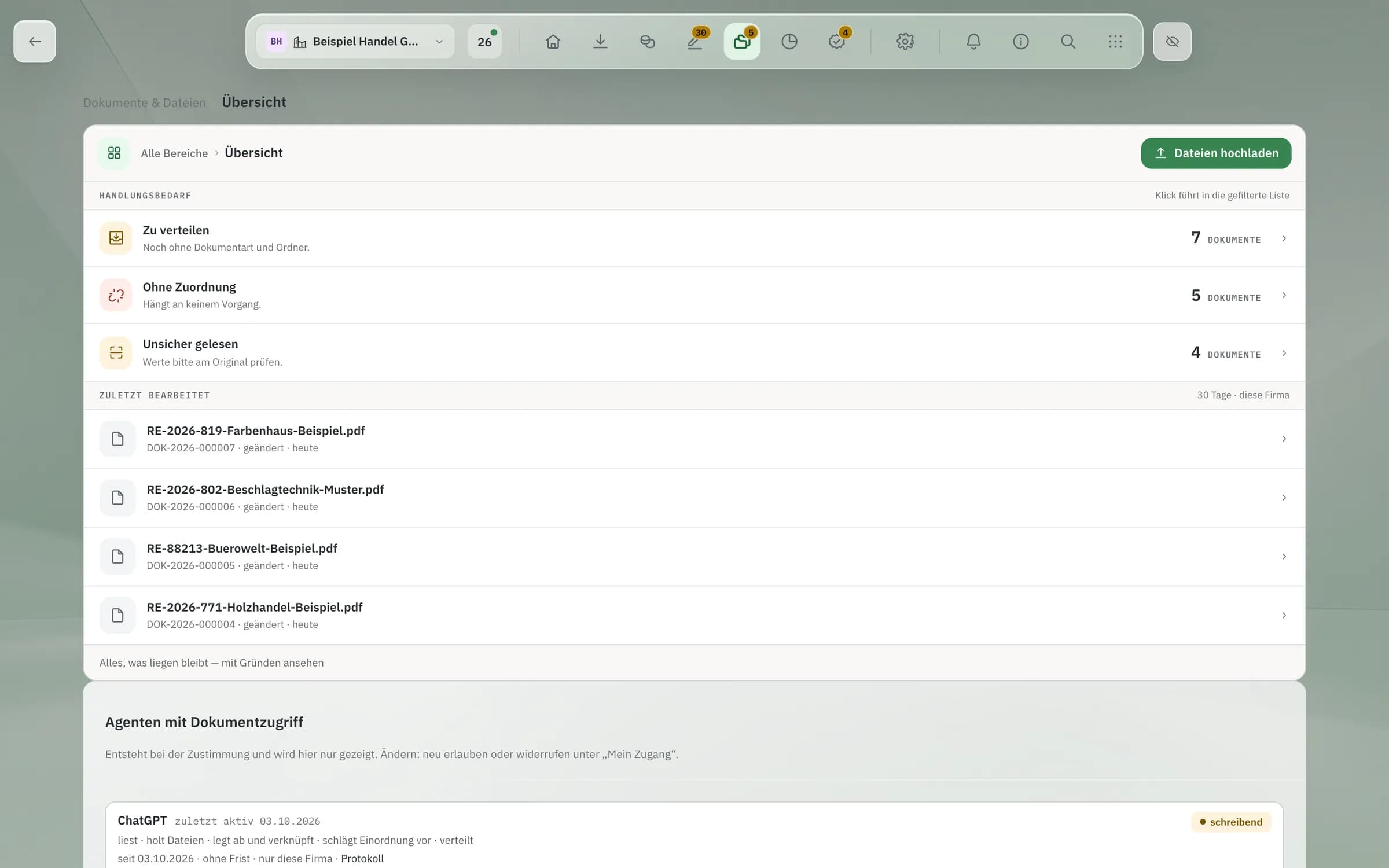The height and width of the screenshot is (868, 1389).
Task: Click the download arrow icon in toolbar
Action: [600, 42]
